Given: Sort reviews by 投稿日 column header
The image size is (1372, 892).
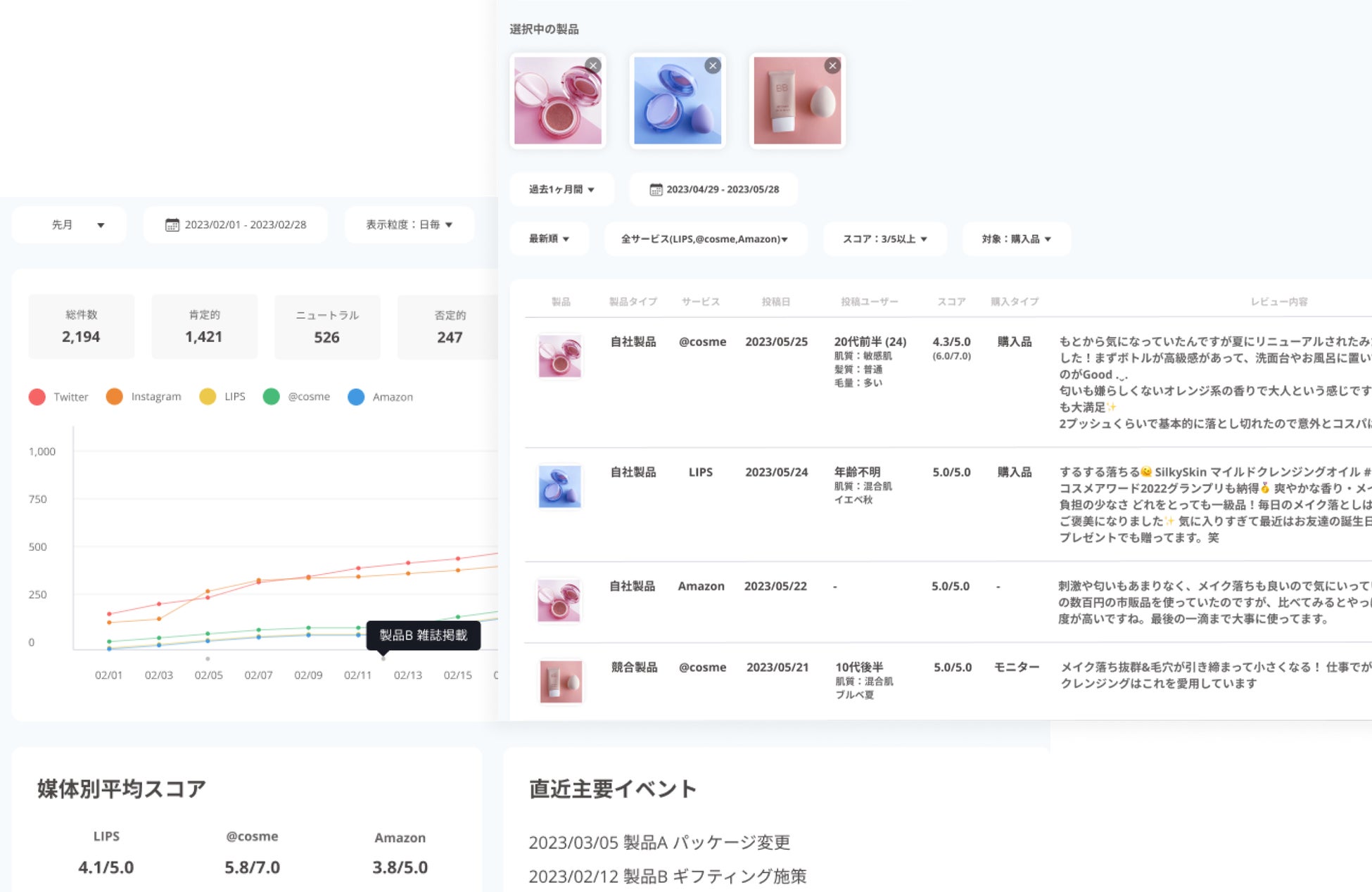Looking at the screenshot, I should tap(775, 302).
